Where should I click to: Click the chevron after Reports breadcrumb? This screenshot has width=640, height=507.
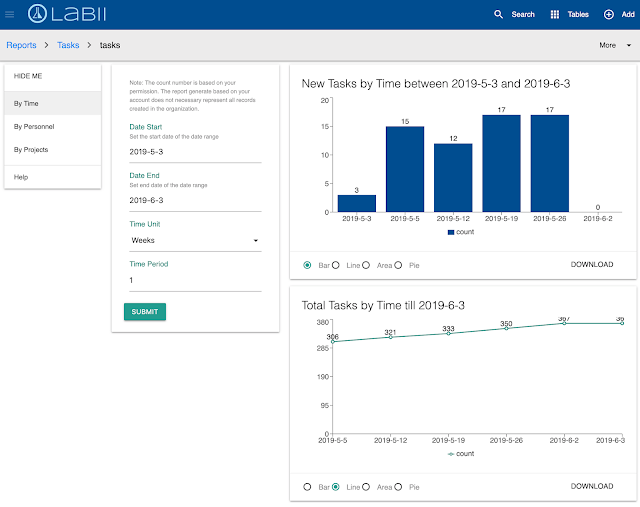(x=47, y=45)
